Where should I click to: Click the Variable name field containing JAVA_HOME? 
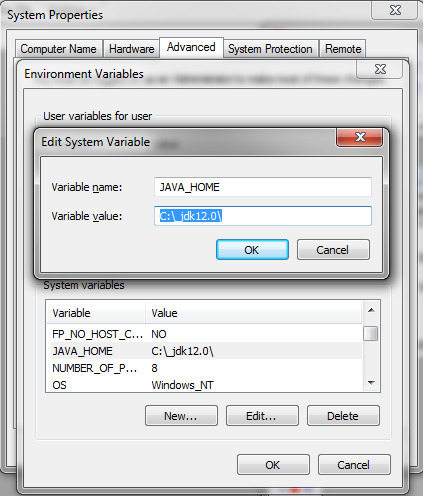[263, 187]
